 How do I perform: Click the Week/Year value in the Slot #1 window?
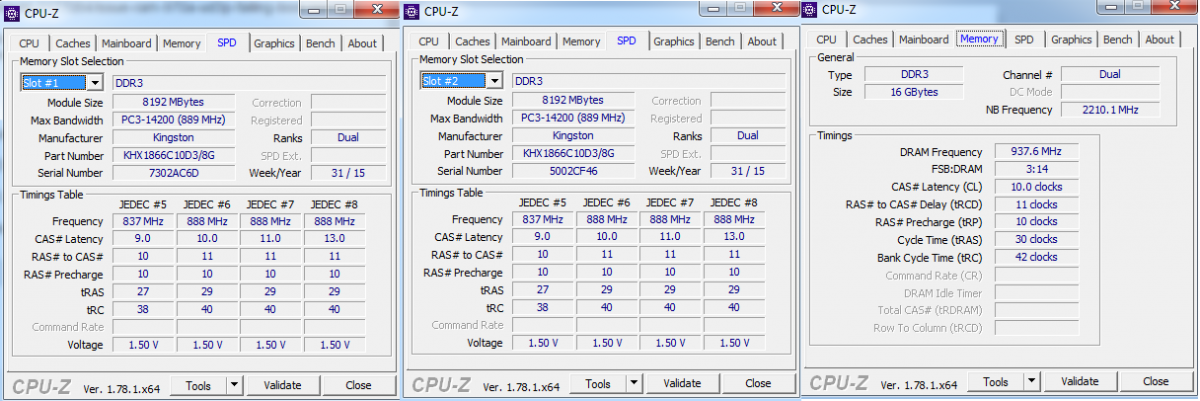pyautogui.click(x=348, y=173)
